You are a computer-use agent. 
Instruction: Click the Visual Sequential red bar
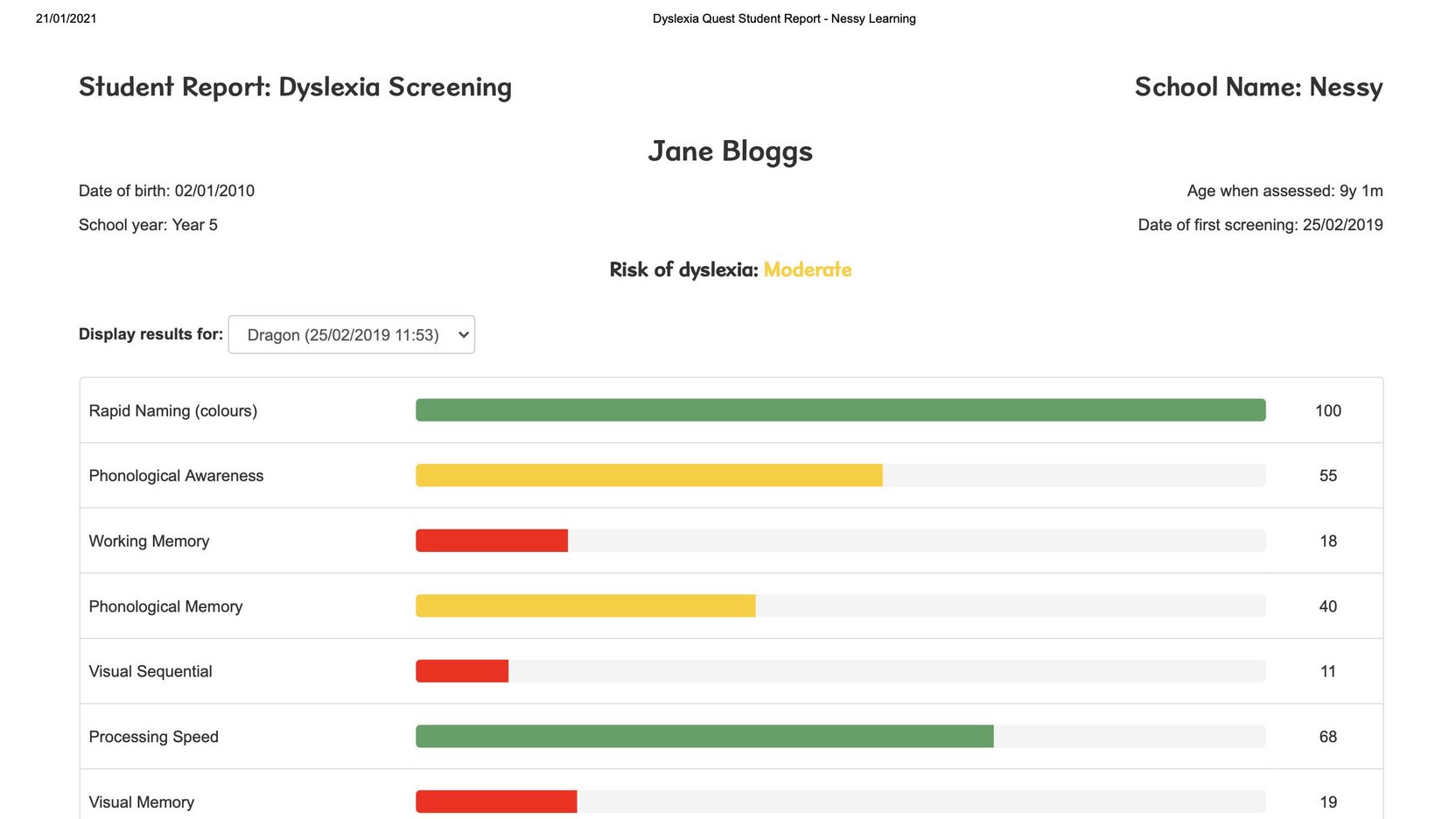point(462,671)
